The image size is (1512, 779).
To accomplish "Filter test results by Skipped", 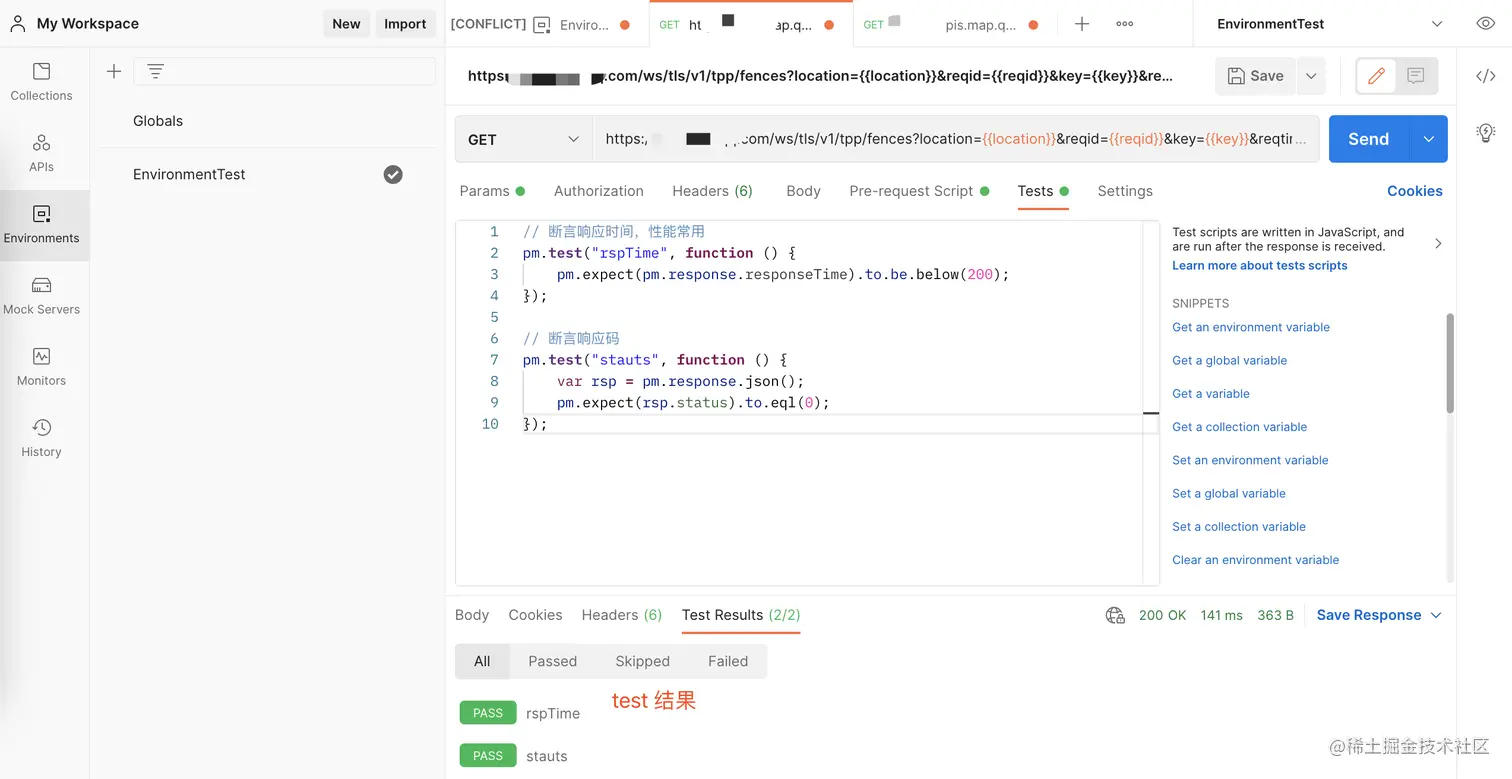I will 643,661.
